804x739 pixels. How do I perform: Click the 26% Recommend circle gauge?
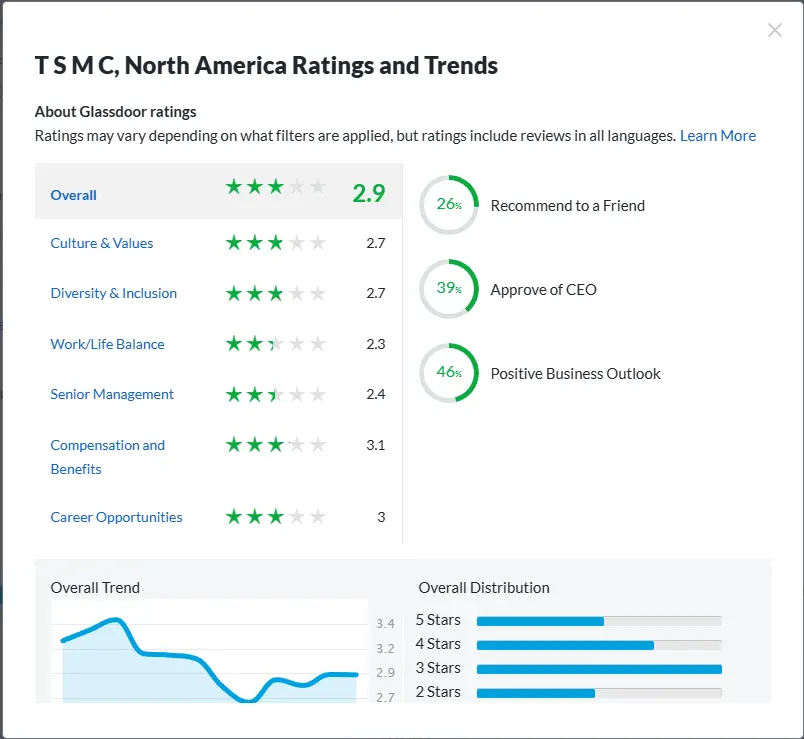[x=449, y=205]
